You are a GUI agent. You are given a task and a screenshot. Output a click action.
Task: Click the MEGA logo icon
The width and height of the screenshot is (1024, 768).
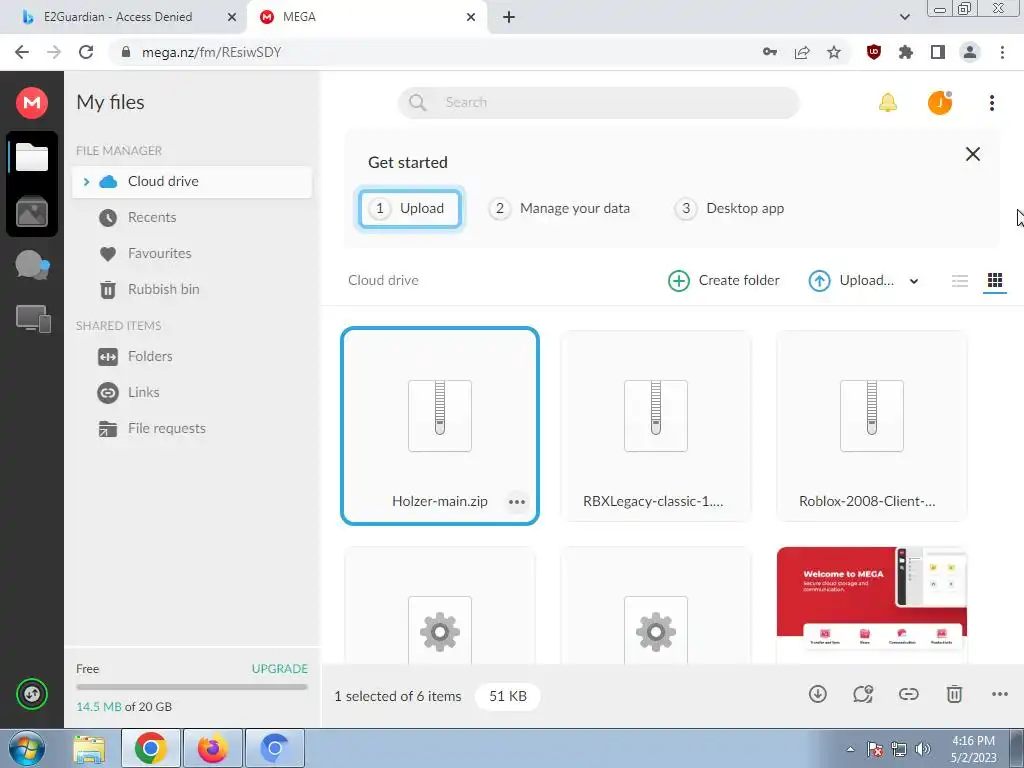[31, 103]
